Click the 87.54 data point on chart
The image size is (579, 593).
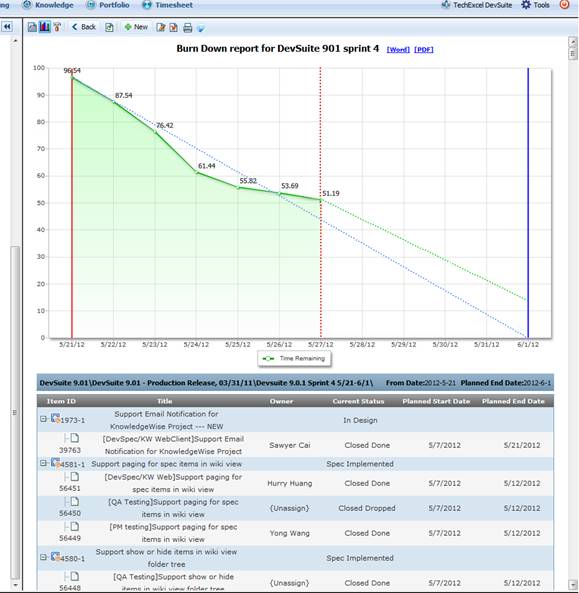(113, 102)
